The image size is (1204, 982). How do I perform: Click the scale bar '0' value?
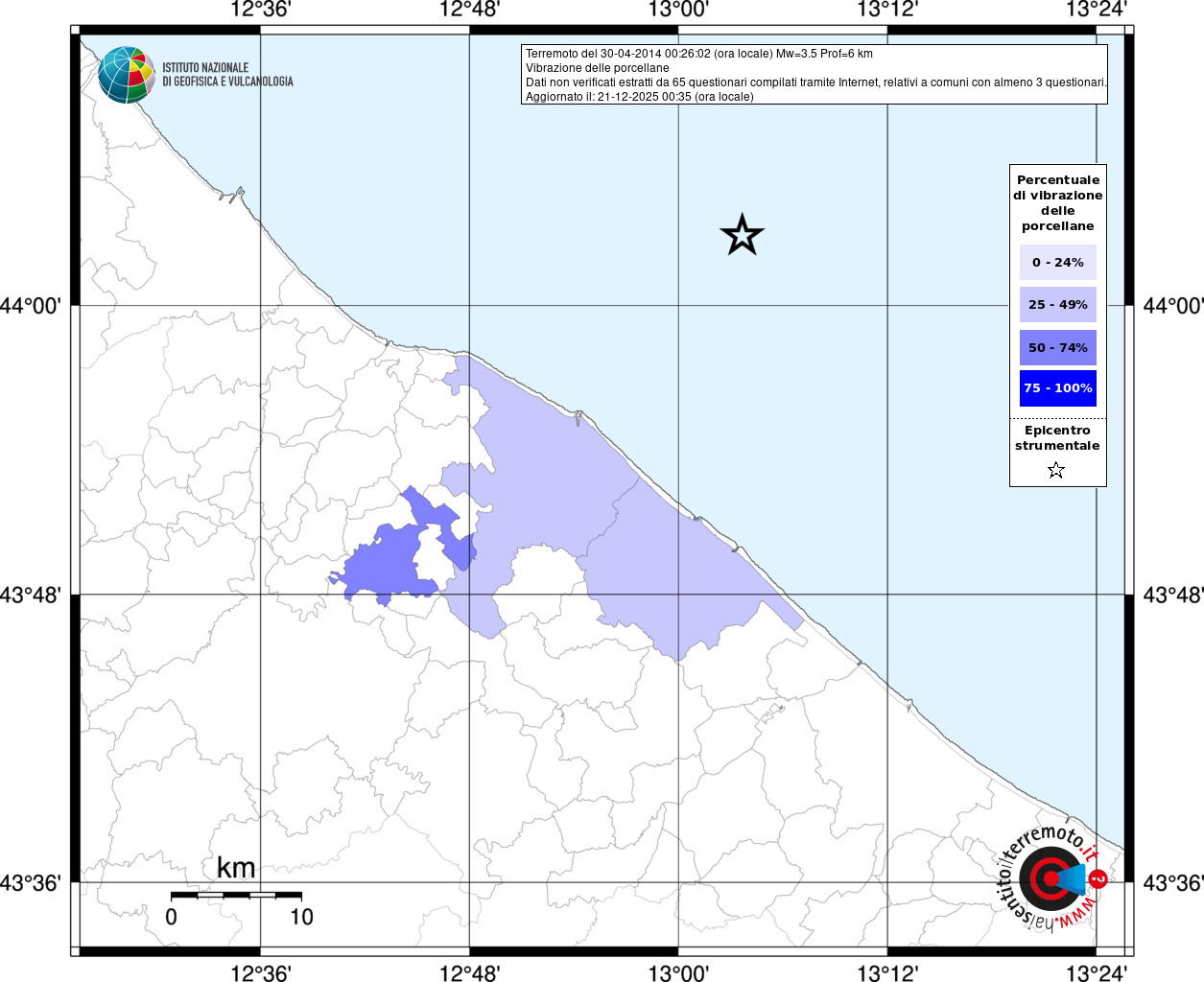pyautogui.click(x=171, y=917)
